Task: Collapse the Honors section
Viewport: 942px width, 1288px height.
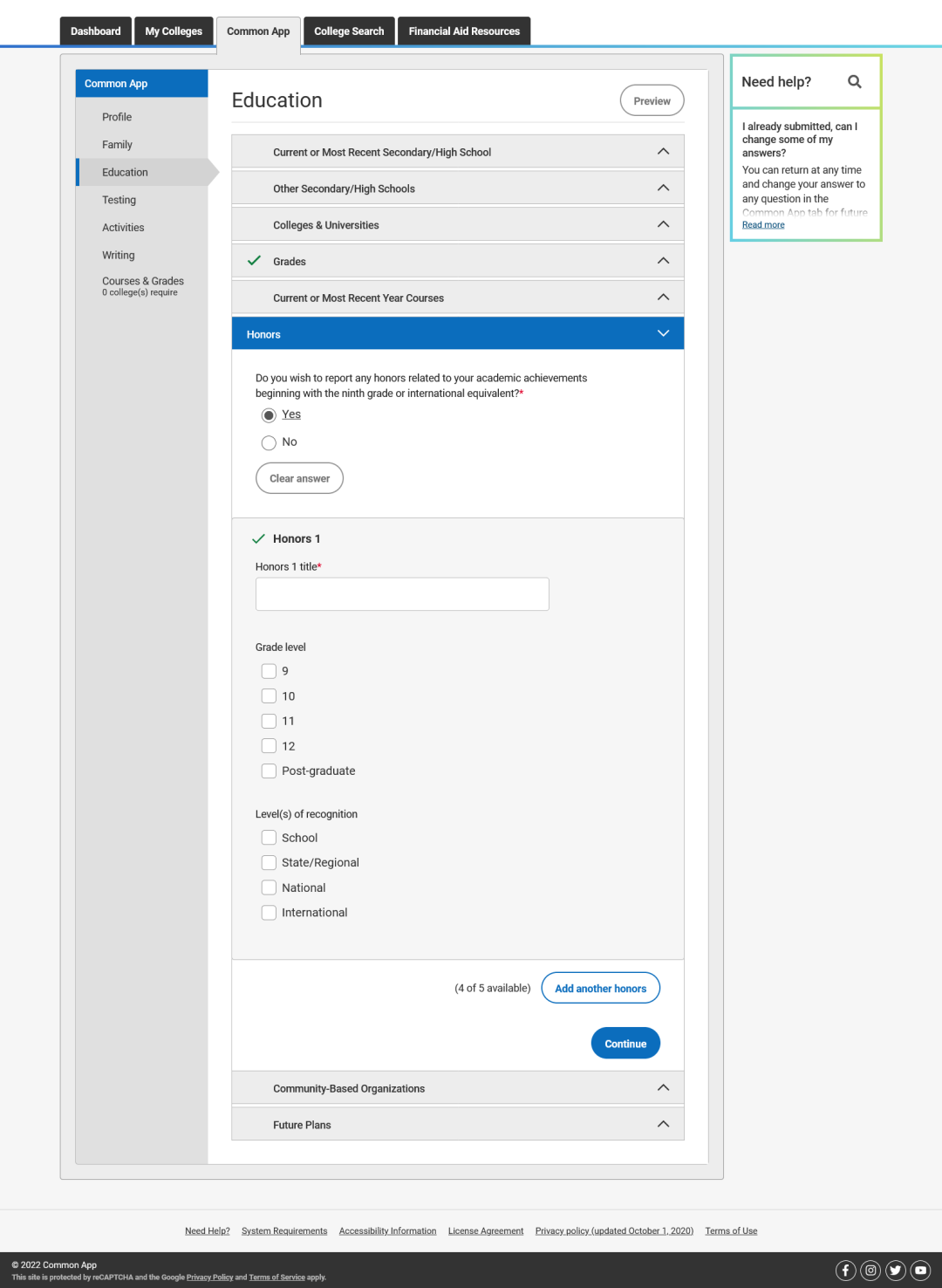Action: (x=458, y=334)
